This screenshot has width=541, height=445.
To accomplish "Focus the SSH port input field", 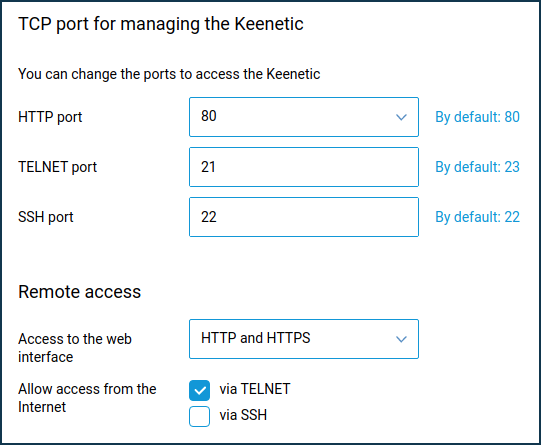I will click(x=304, y=217).
